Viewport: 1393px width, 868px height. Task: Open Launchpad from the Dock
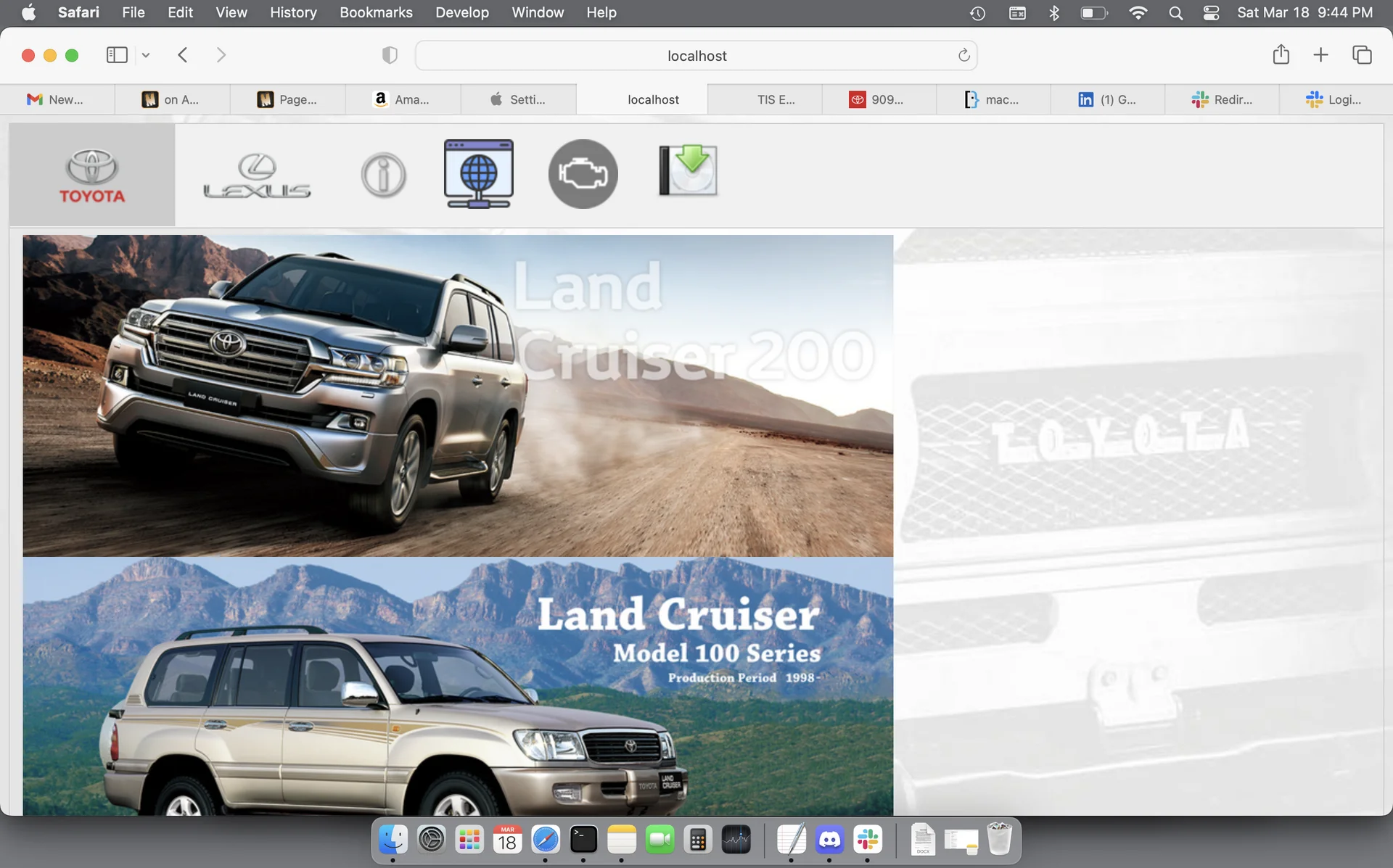point(469,840)
